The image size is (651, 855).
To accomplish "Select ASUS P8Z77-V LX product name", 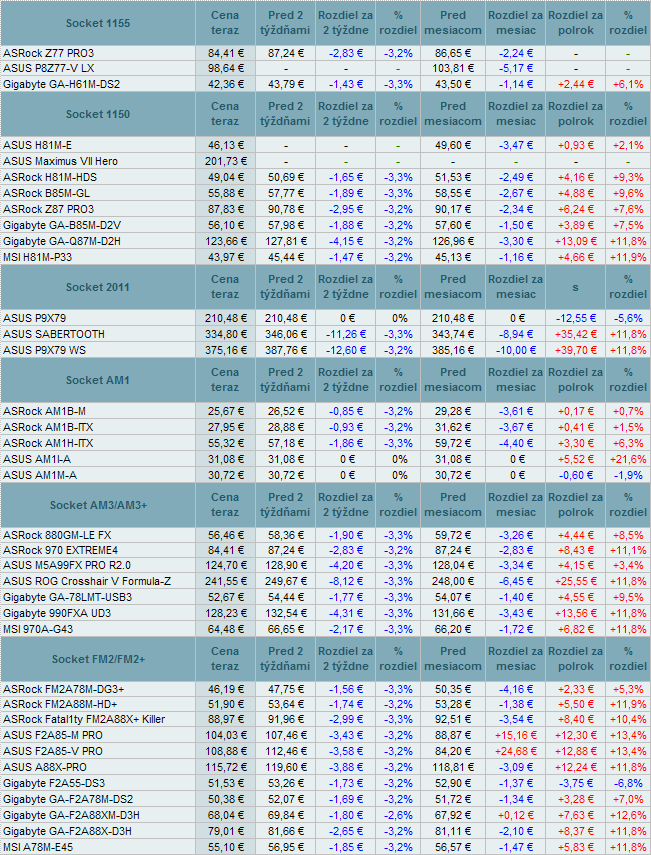I will (49, 68).
